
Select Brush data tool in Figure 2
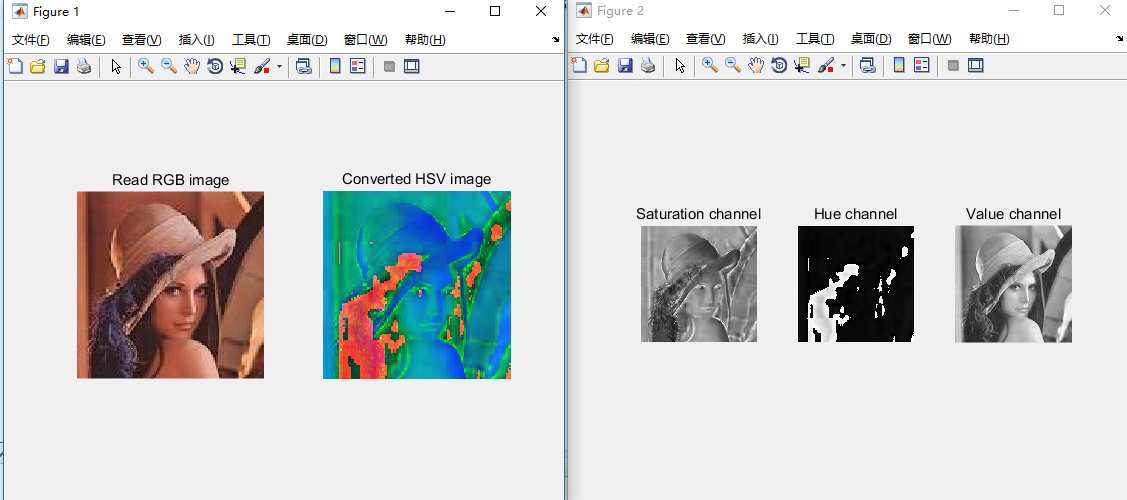[x=826, y=65]
